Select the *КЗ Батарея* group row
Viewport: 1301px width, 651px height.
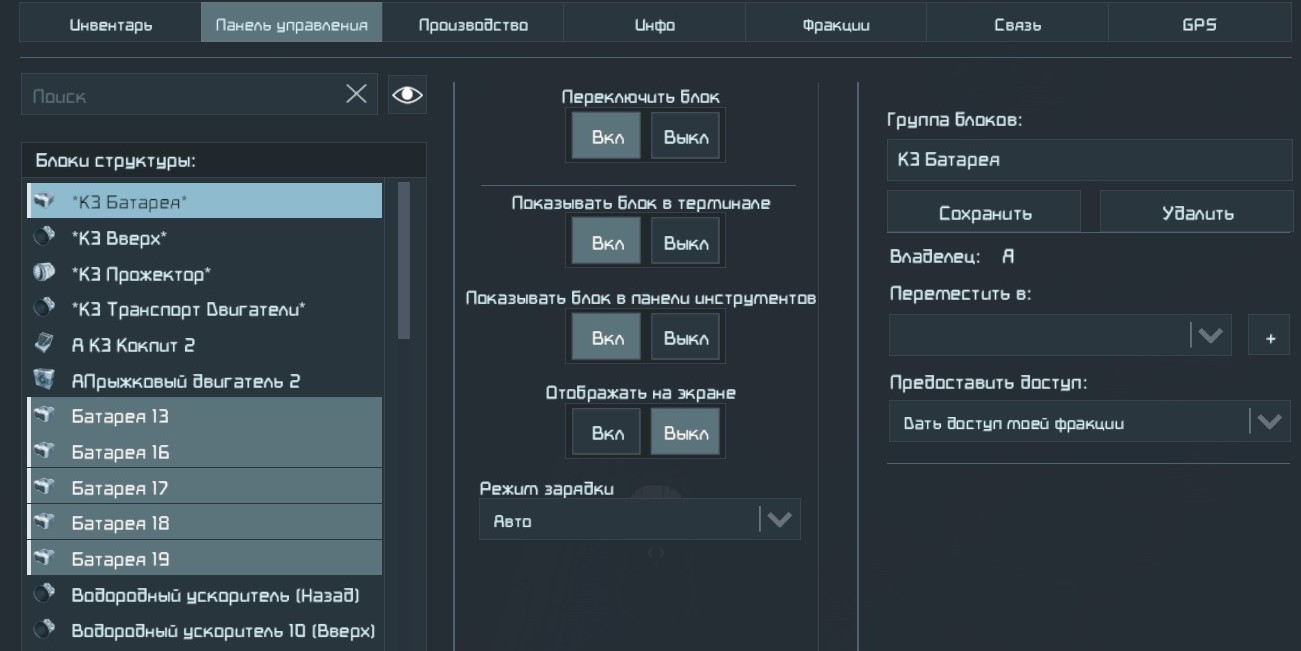pos(205,201)
